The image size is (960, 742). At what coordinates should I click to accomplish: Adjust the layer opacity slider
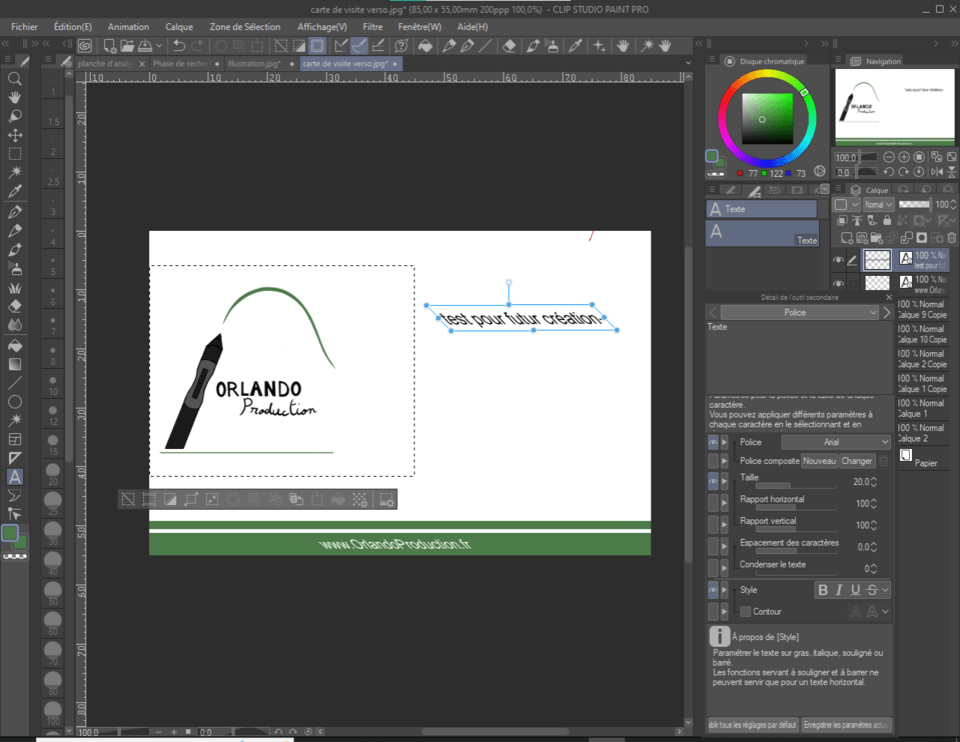click(x=914, y=204)
